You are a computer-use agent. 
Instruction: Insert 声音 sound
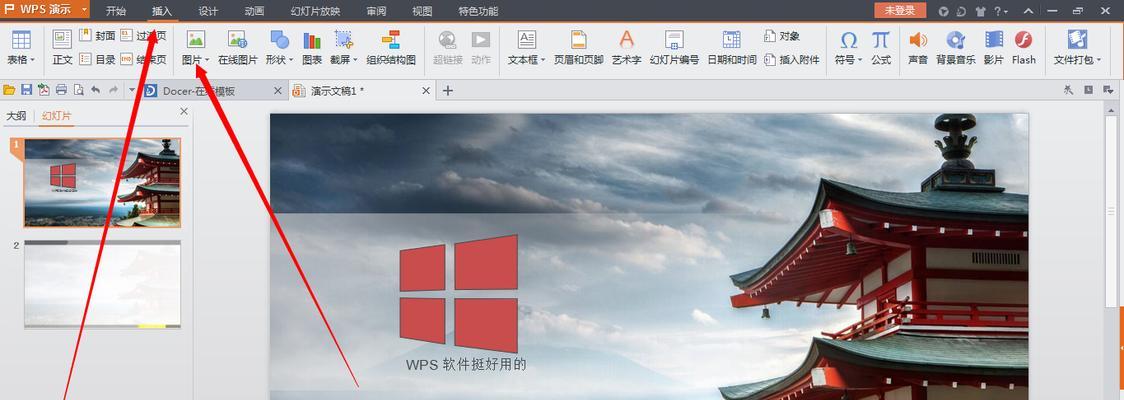pos(918,48)
